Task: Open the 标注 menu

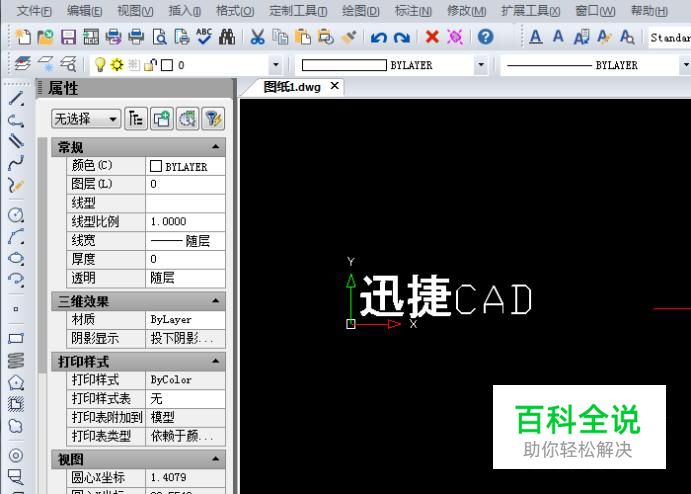Action: pyautogui.click(x=413, y=11)
